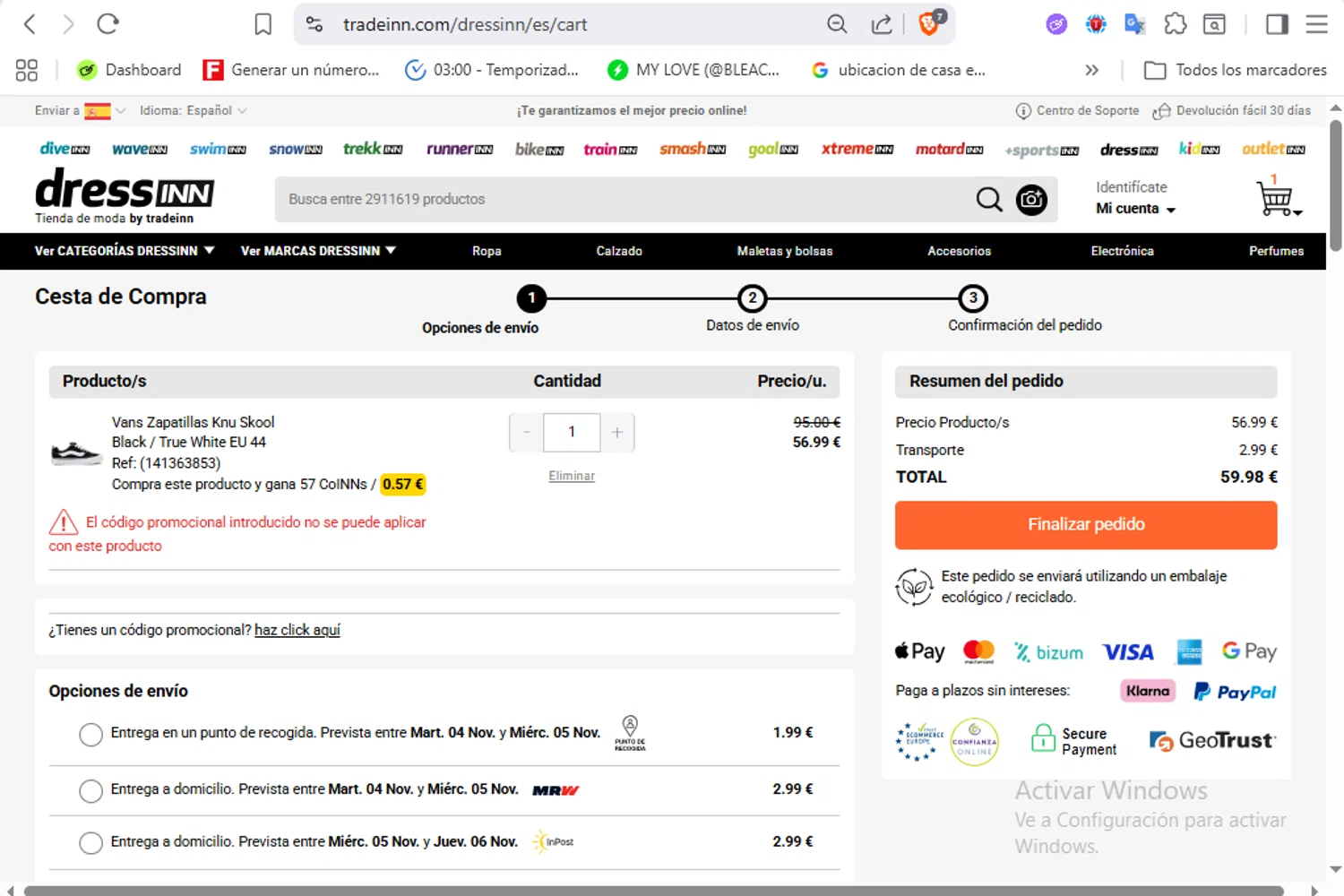Expand 'Ver MARCAS DRESSINN' menu
This screenshot has height=896, width=1344.
(318, 251)
